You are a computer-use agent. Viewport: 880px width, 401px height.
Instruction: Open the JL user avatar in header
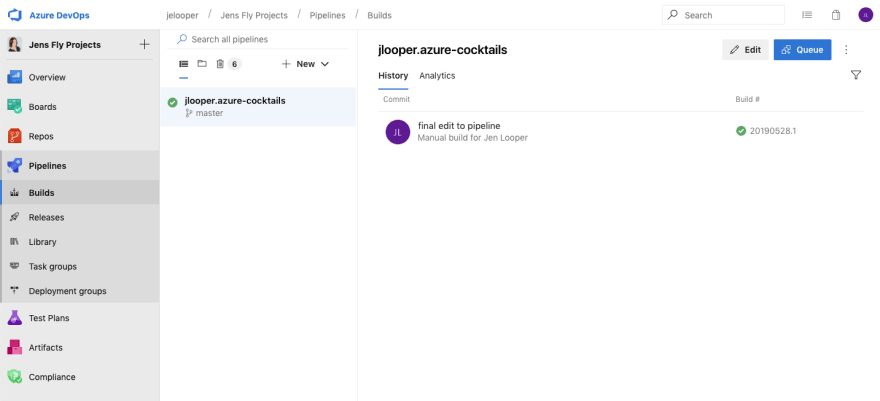coord(865,15)
